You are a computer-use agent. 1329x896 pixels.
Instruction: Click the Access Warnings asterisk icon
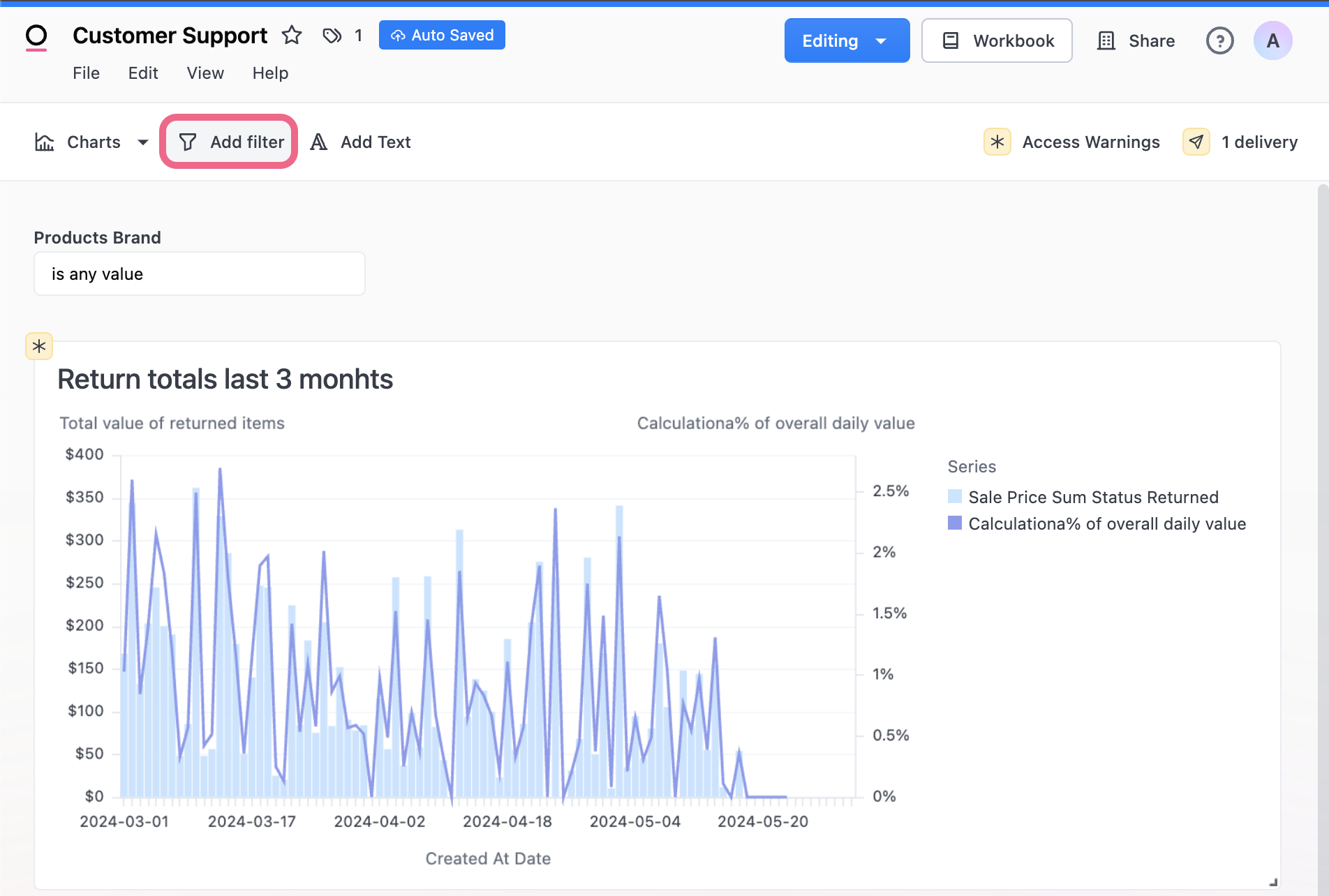point(997,142)
